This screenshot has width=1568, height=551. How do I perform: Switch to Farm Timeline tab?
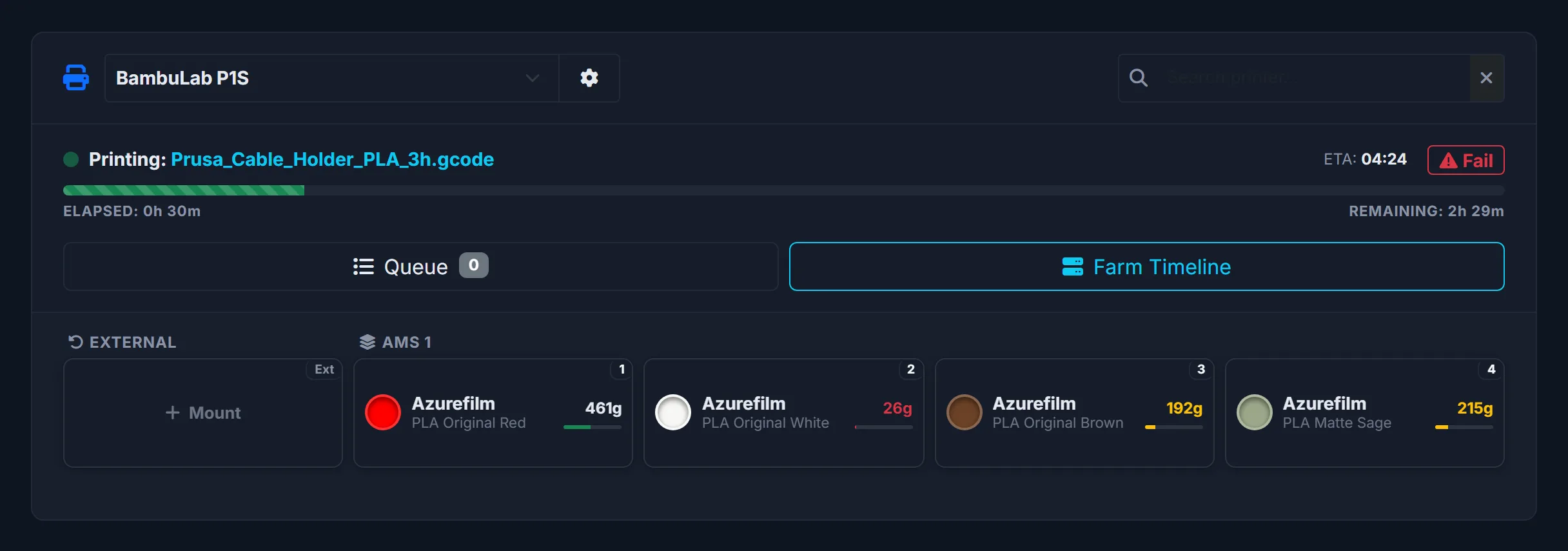1146,266
